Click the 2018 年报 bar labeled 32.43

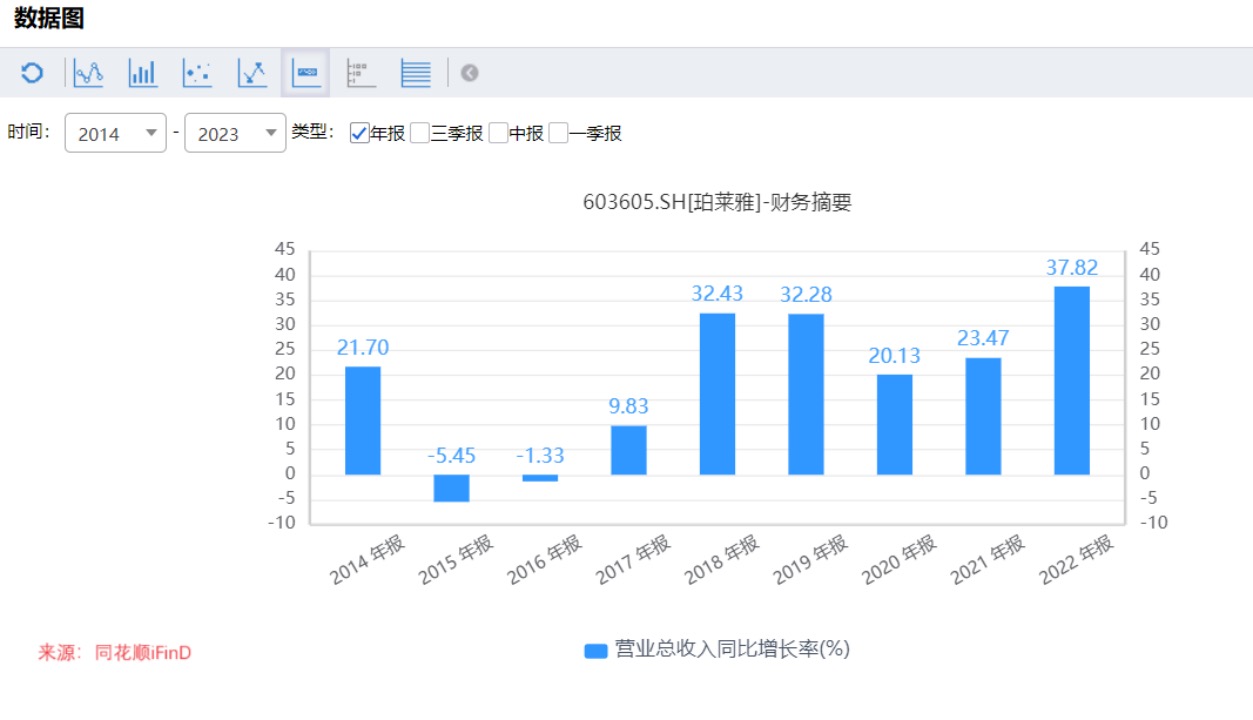[x=717, y=394]
